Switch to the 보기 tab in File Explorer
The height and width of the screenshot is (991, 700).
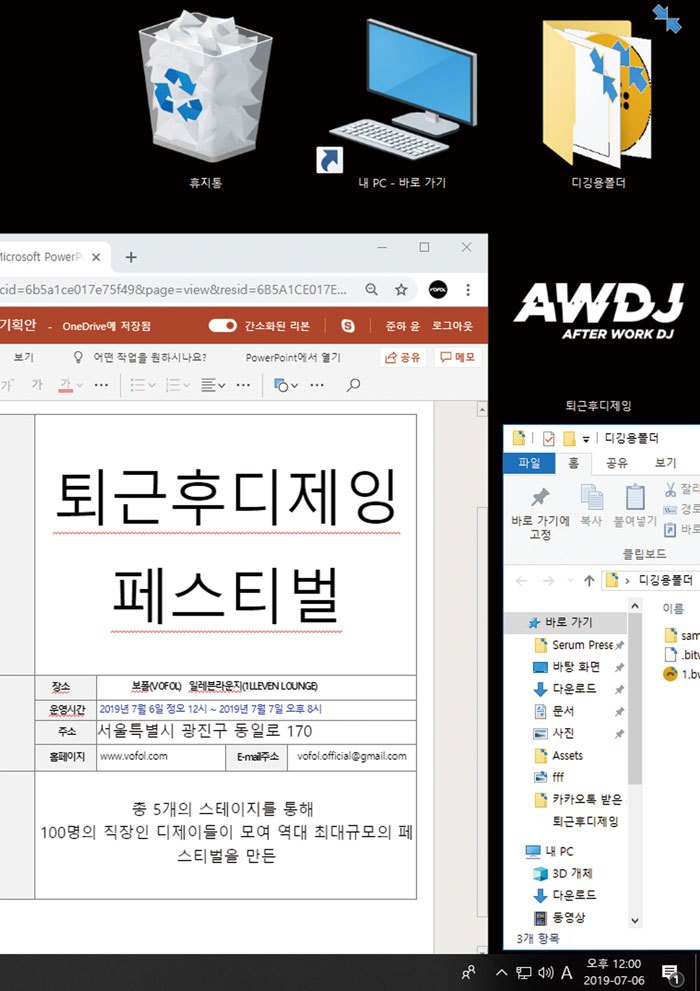click(665, 463)
